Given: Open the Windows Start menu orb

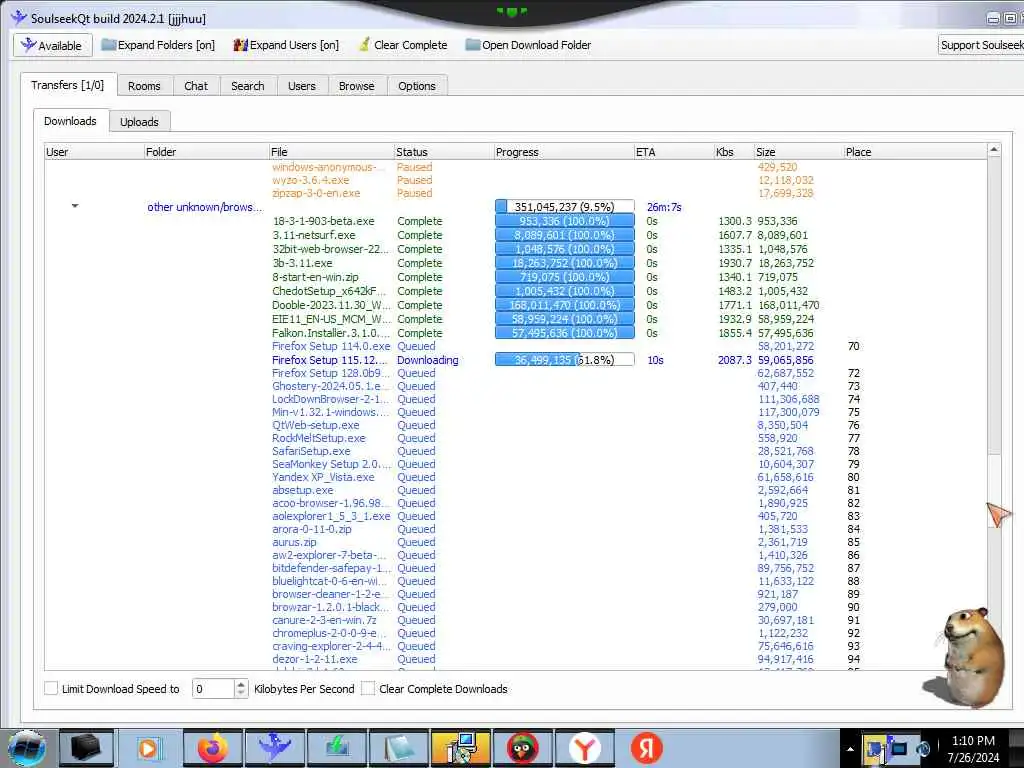Looking at the screenshot, I should point(27,748).
